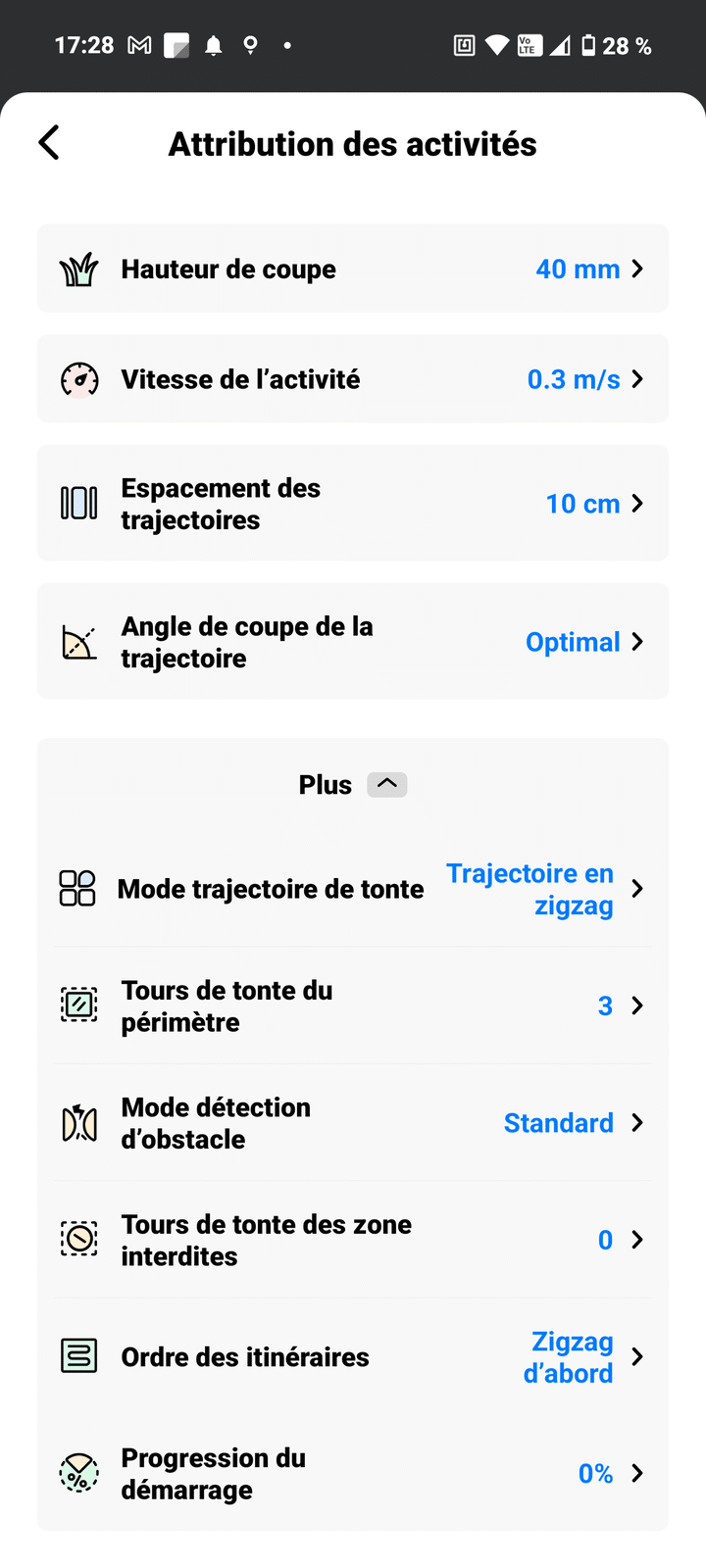The height and width of the screenshot is (1568, 706).
Task: Tap the Progression du démarrage percent icon
Action: click(x=79, y=1474)
